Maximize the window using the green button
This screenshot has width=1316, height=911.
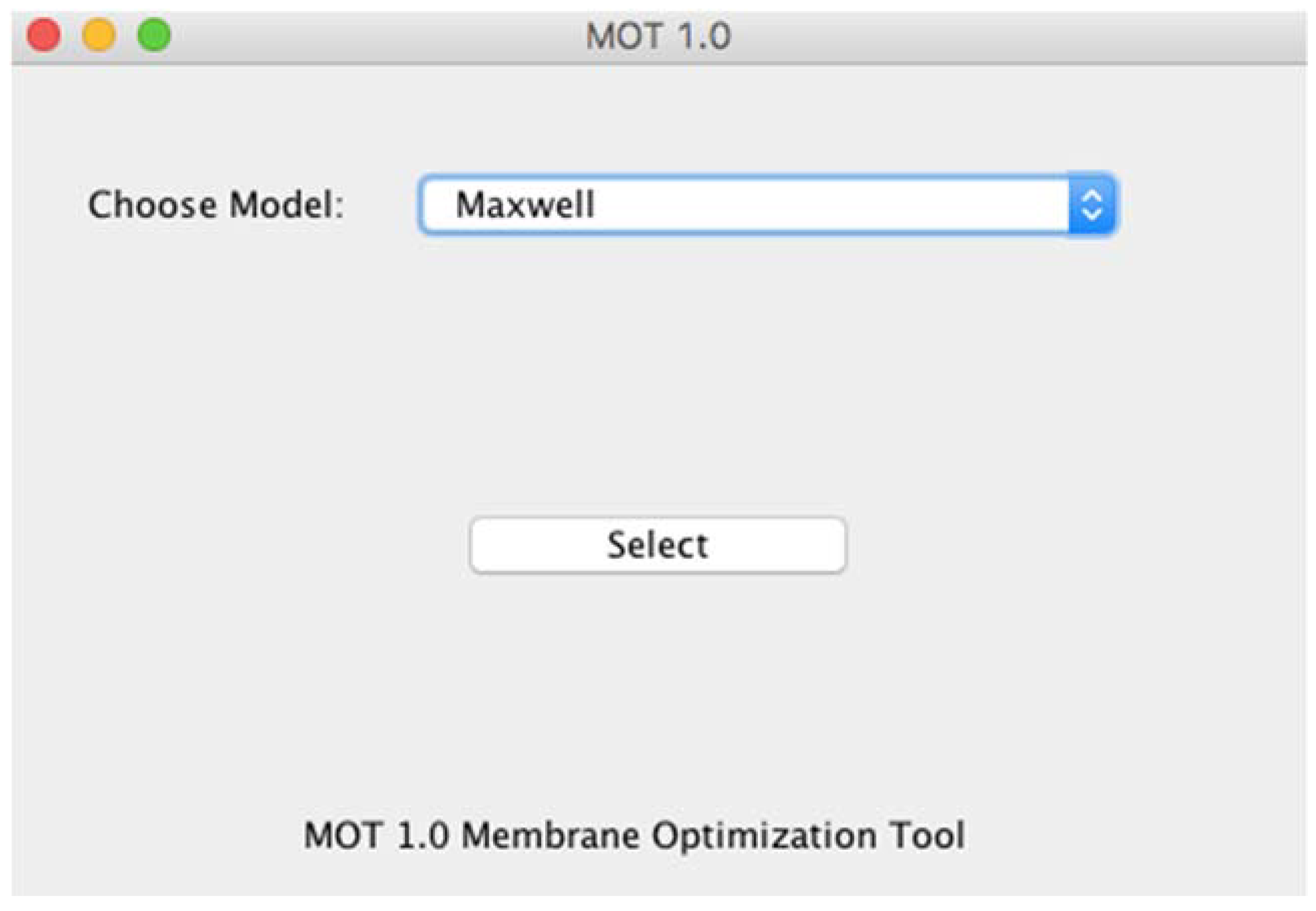[x=154, y=35]
